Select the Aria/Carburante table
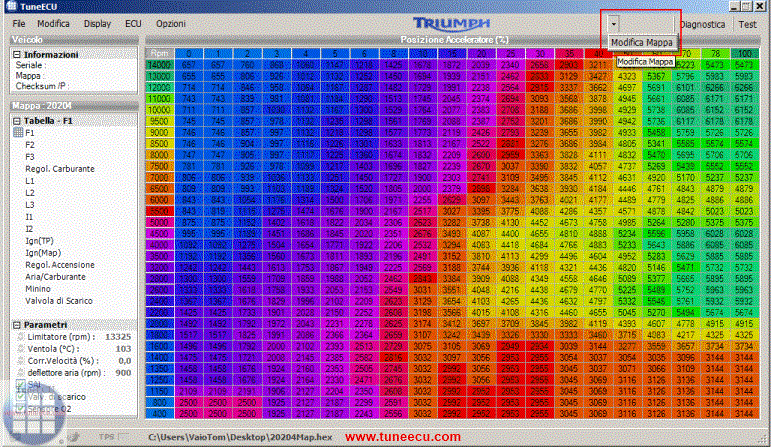Screen dimensions: 771x447 click(x=55, y=277)
